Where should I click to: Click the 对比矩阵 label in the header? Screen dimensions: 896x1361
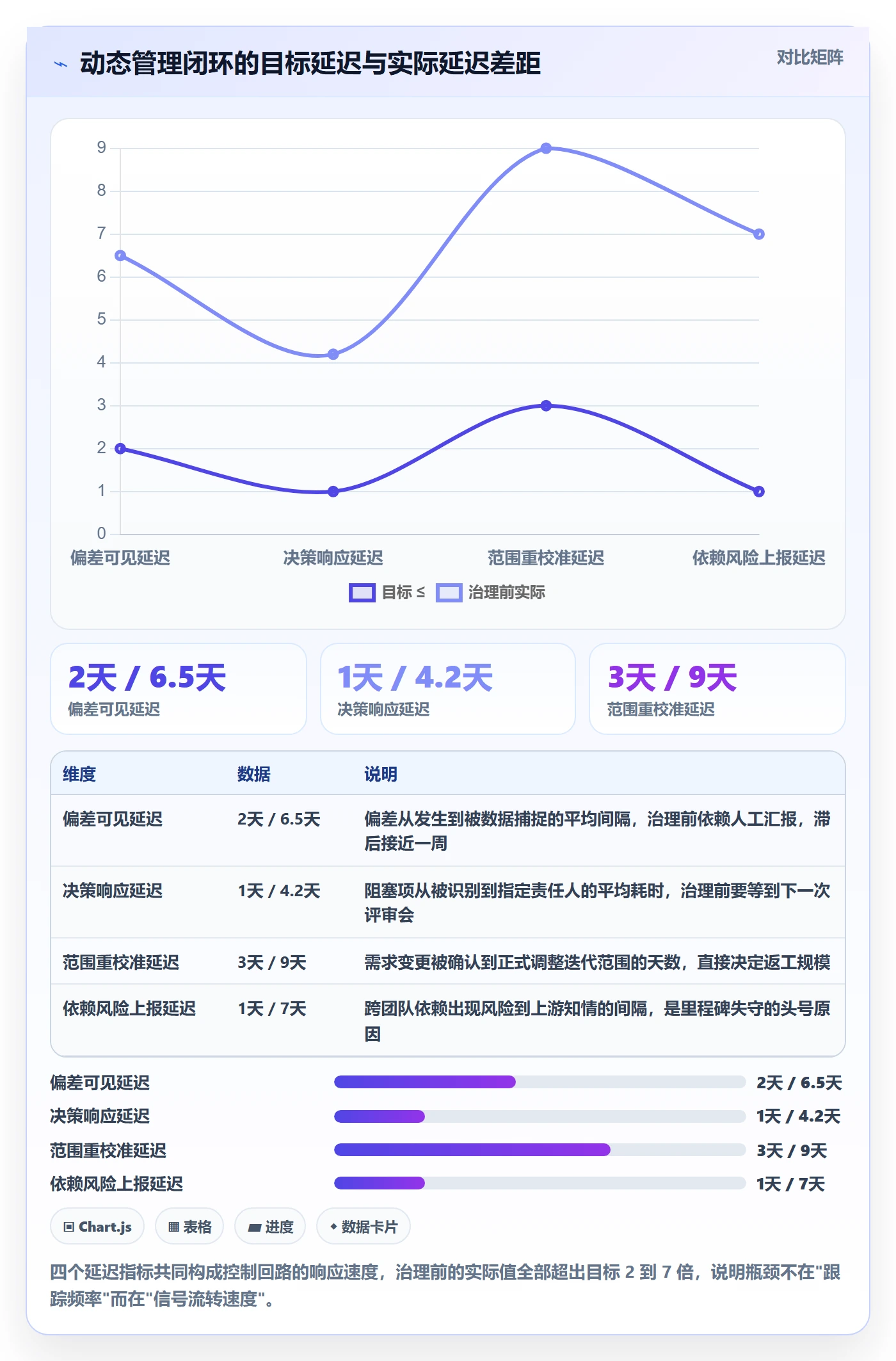pyautogui.click(x=810, y=58)
